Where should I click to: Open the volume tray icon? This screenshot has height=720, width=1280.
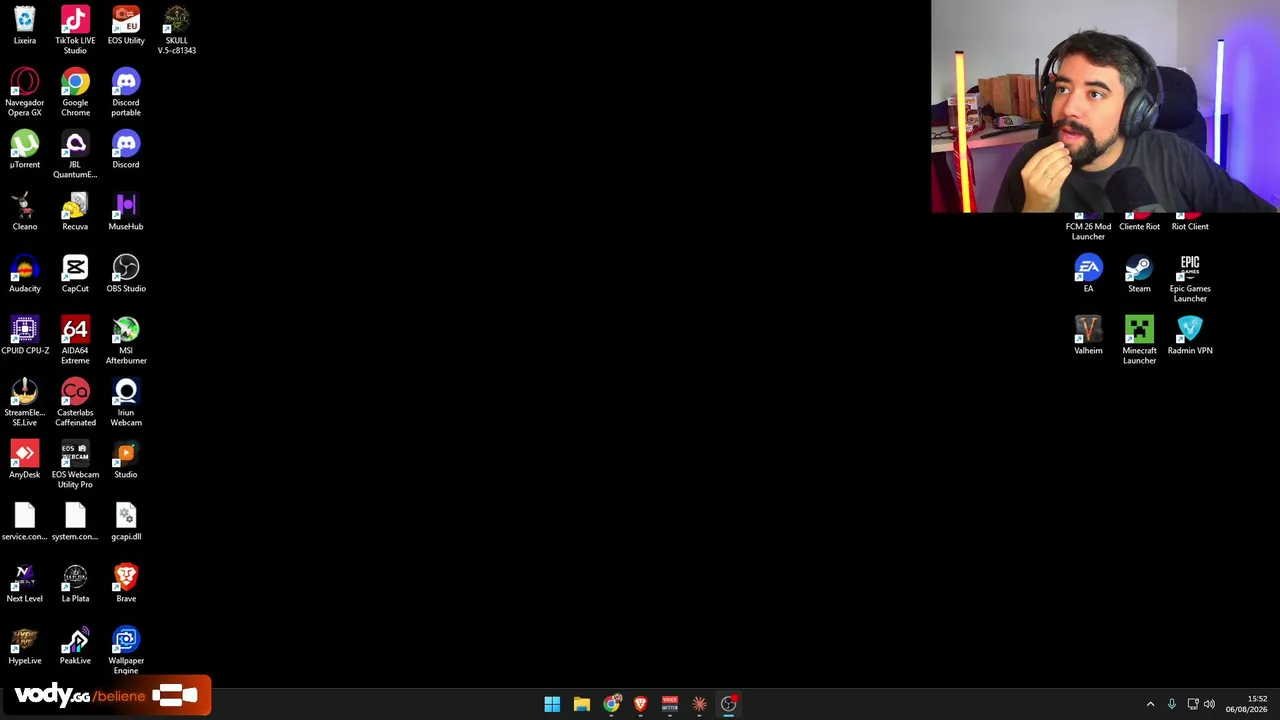[1210, 704]
